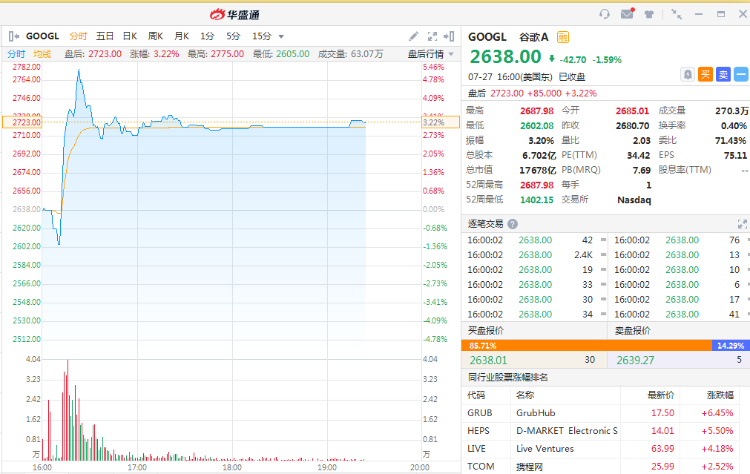
Task: Collapse left panel icon beside GOOGL
Action: tap(14, 36)
